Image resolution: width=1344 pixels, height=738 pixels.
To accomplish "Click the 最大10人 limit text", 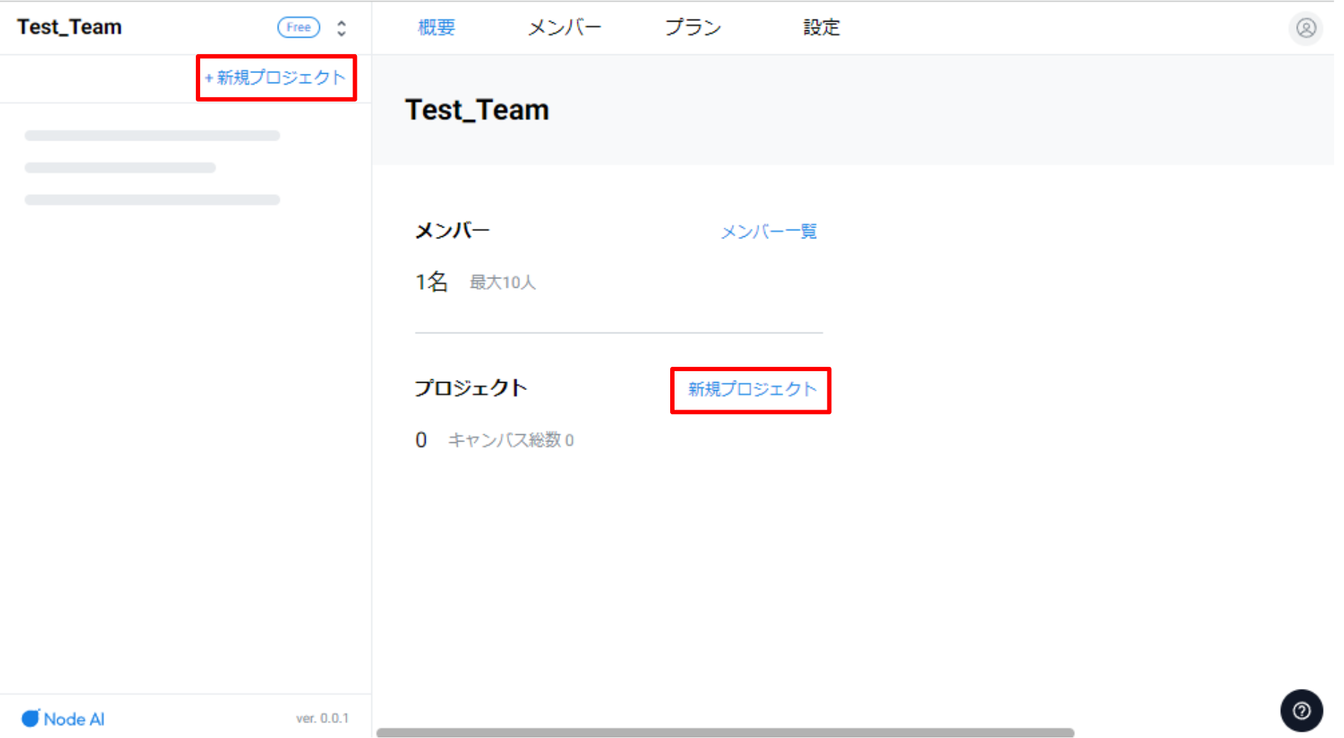I will 503,283.
